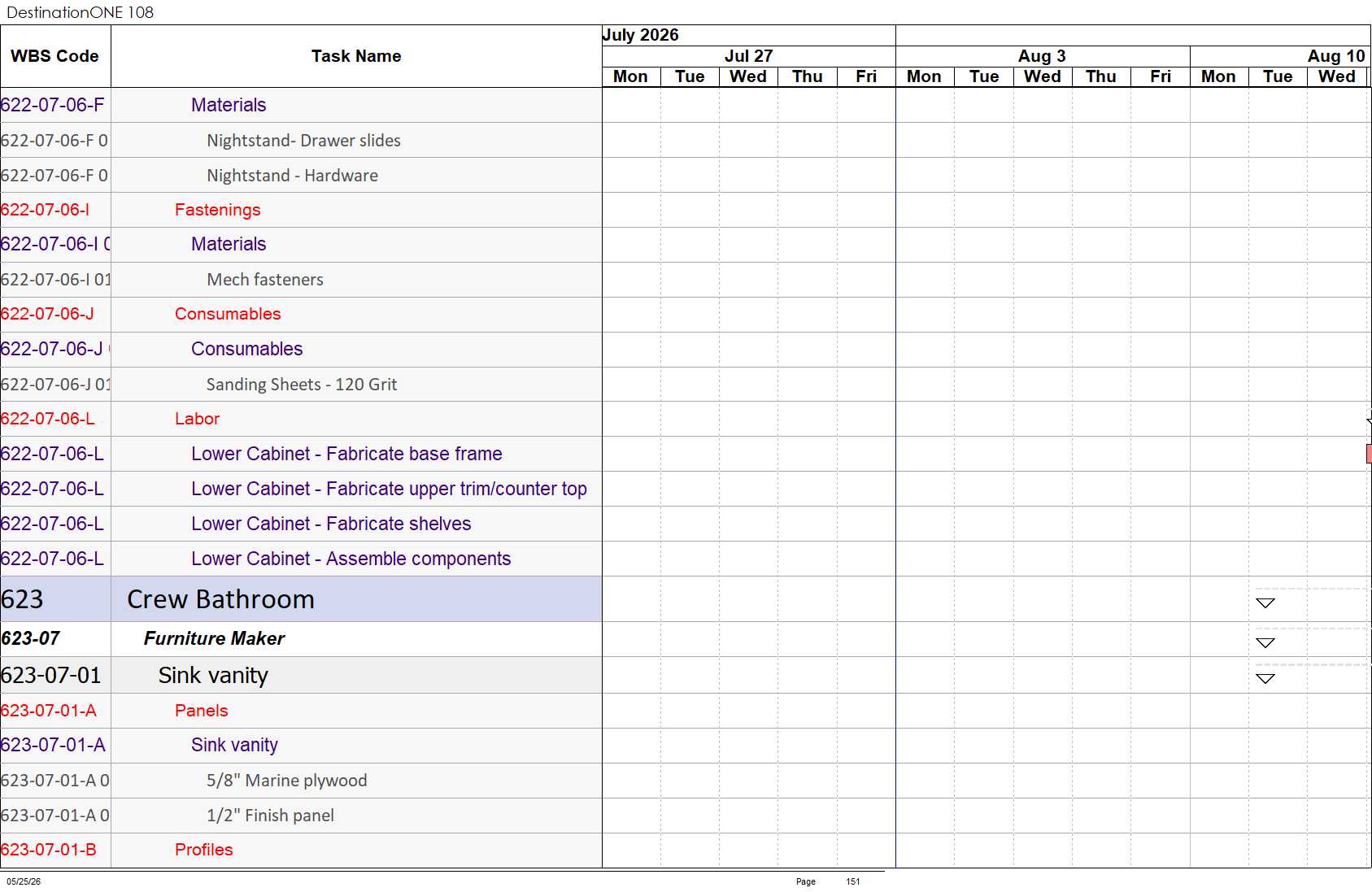
Task: Select the Sink vanity level 623-07-01 row
Action: click(301, 675)
